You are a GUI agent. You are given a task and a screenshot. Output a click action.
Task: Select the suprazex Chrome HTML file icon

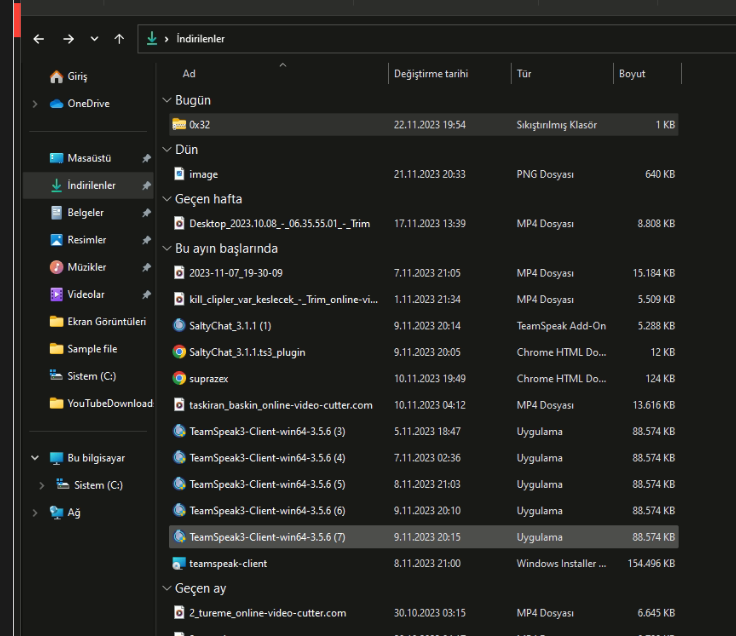point(179,378)
